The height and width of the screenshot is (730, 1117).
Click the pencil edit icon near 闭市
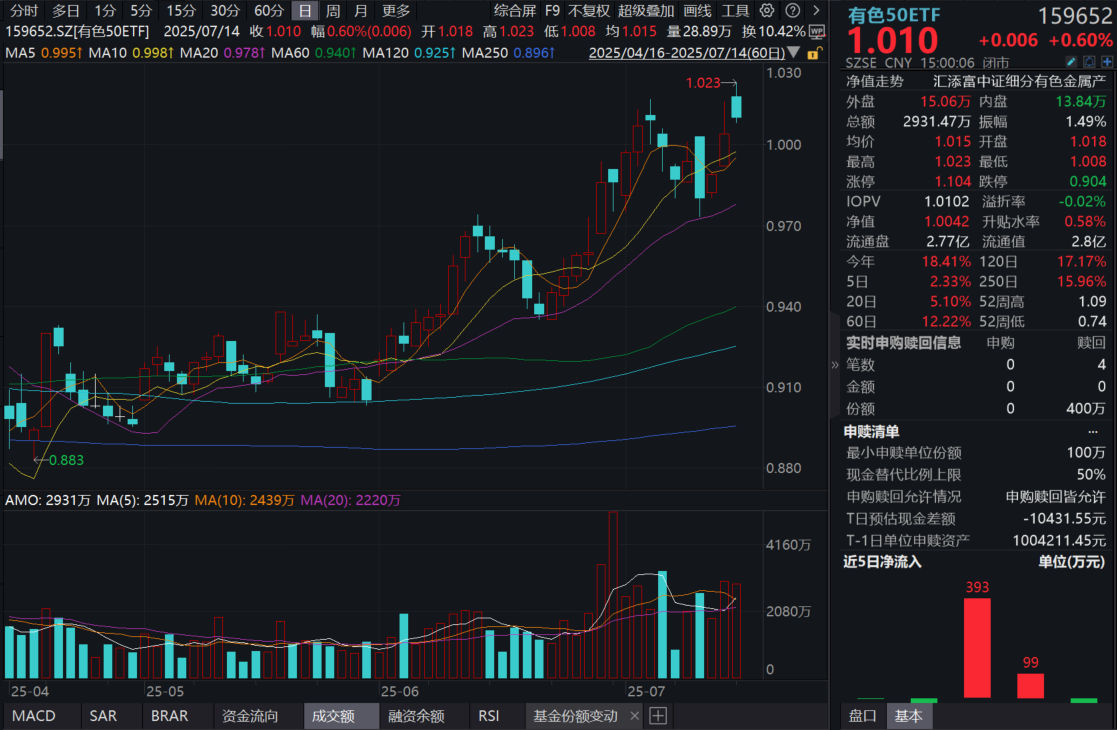(x=1071, y=61)
